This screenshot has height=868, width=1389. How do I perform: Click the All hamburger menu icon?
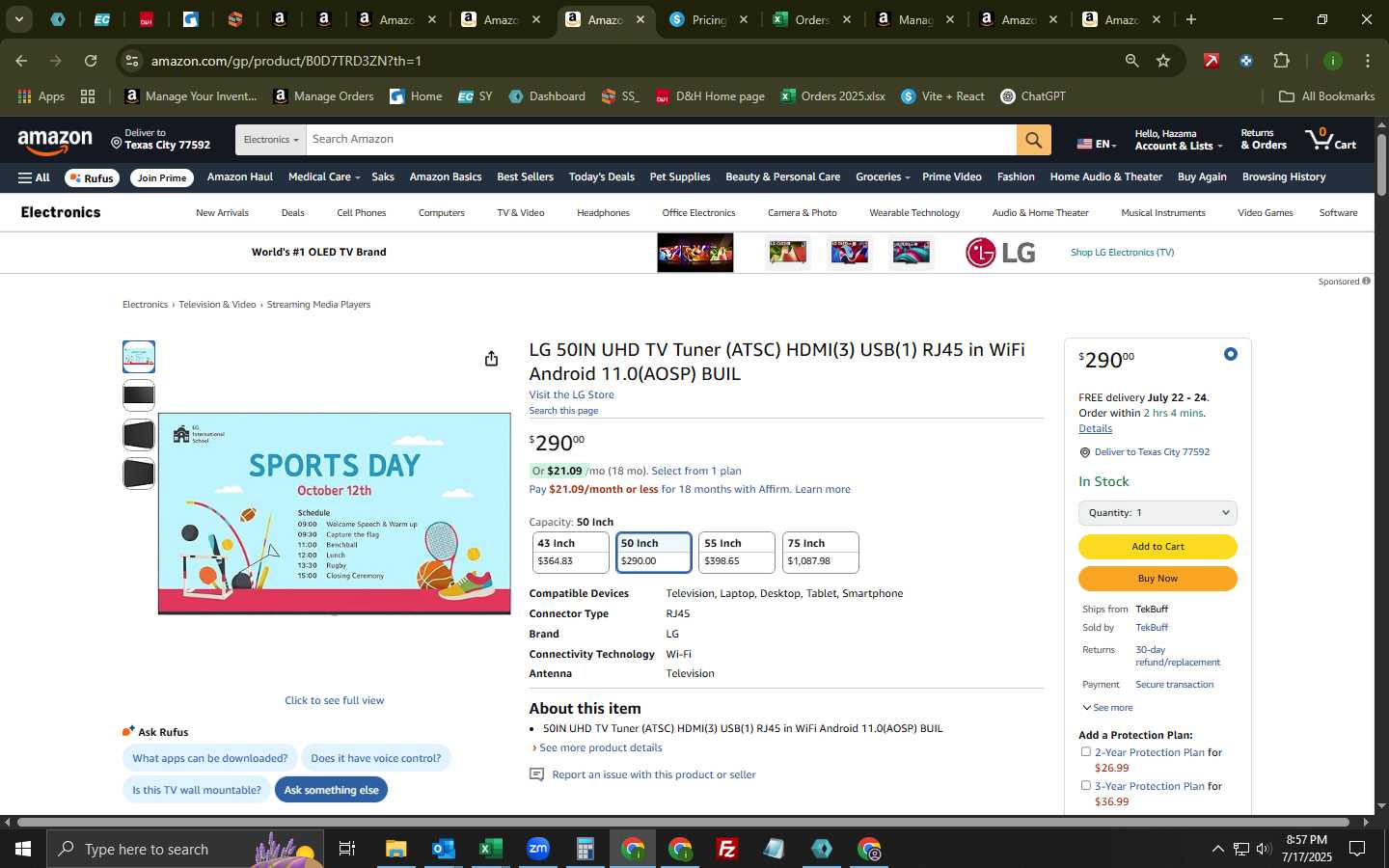click(34, 177)
